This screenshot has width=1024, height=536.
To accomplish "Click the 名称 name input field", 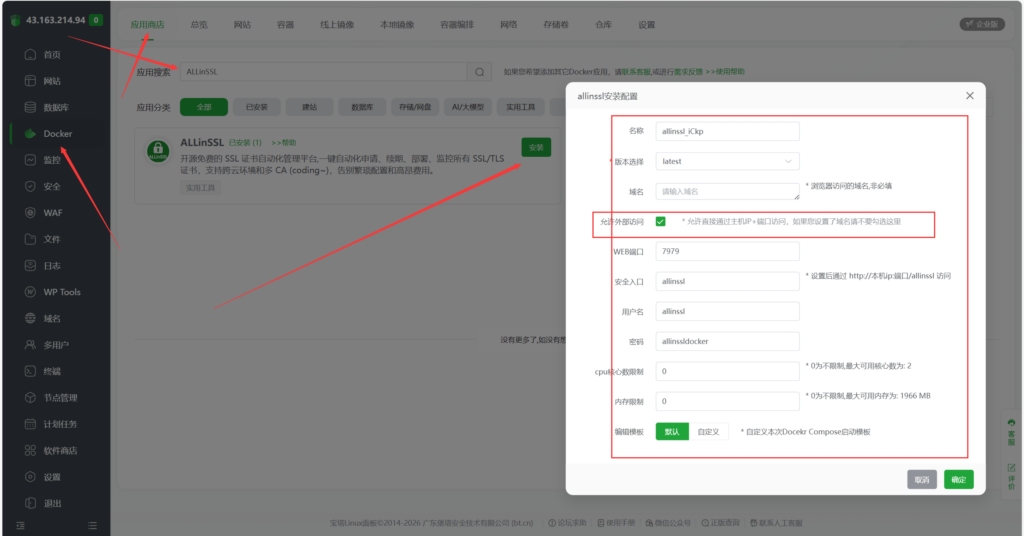I will click(x=728, y=131).
